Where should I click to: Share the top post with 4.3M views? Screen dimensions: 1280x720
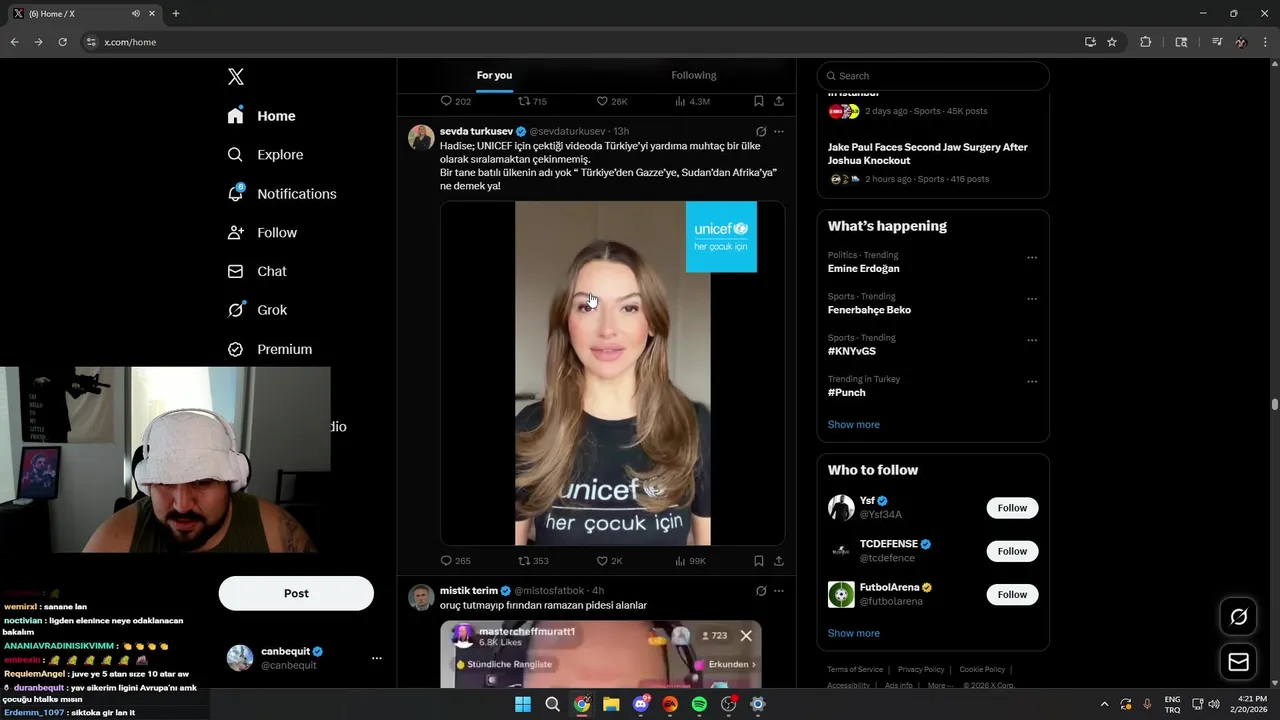pos(779,101)
